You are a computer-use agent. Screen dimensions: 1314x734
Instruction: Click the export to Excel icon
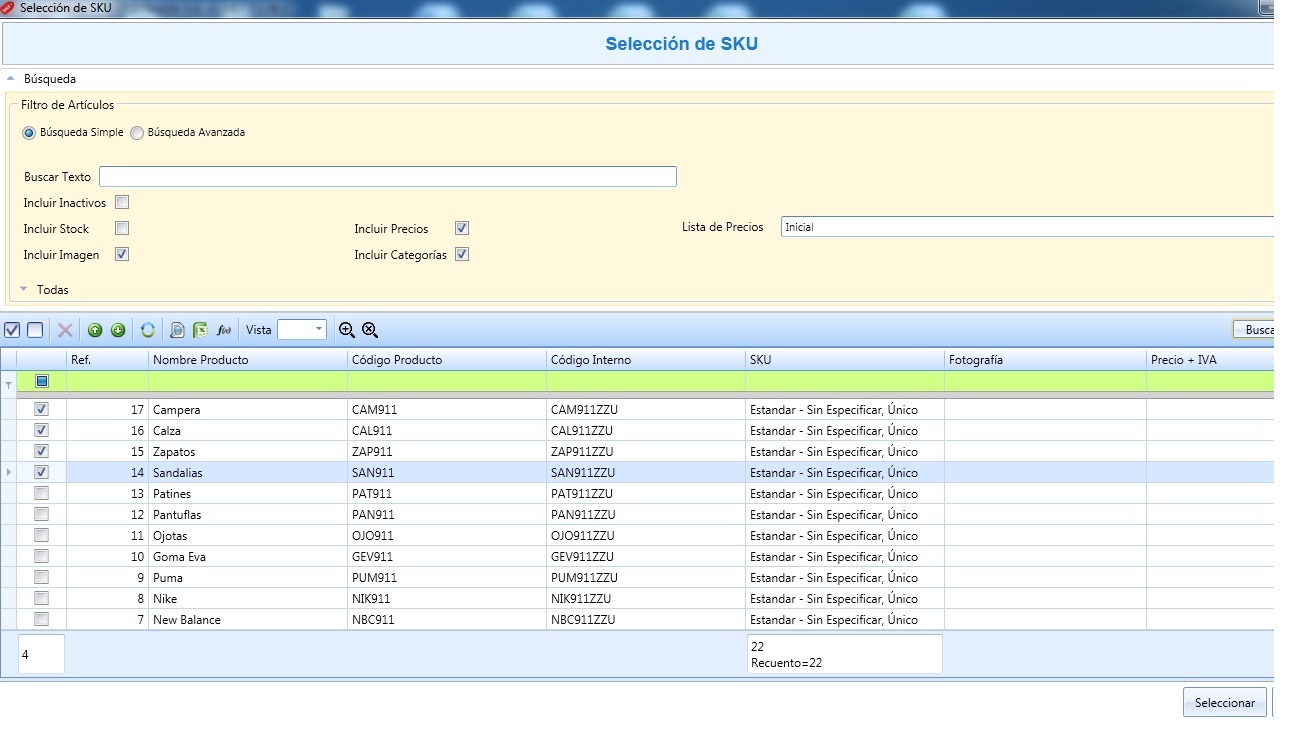pos(200,330)
